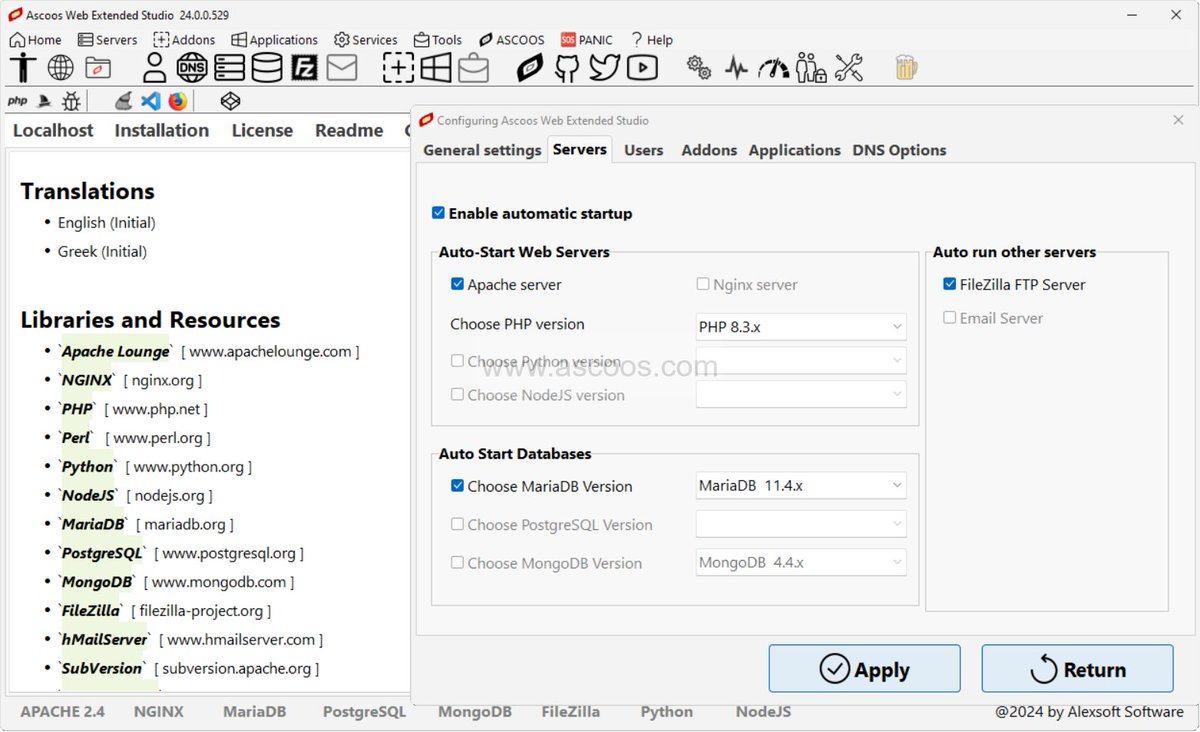Launch the FileZilla Fz icon

pyautogui.click(x=304, y=68)
